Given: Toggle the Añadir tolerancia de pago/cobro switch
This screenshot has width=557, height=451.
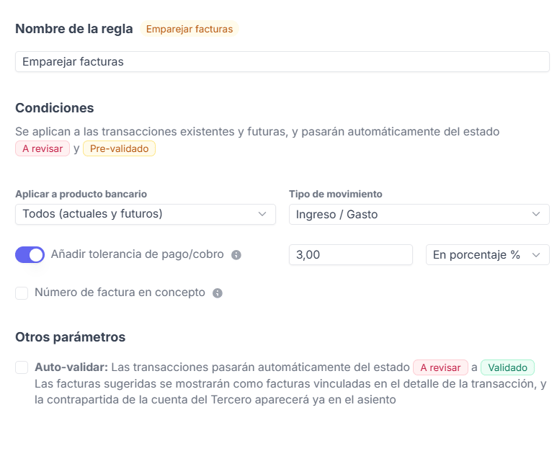Looking at the screenshot, I should (x=30, y=255).
